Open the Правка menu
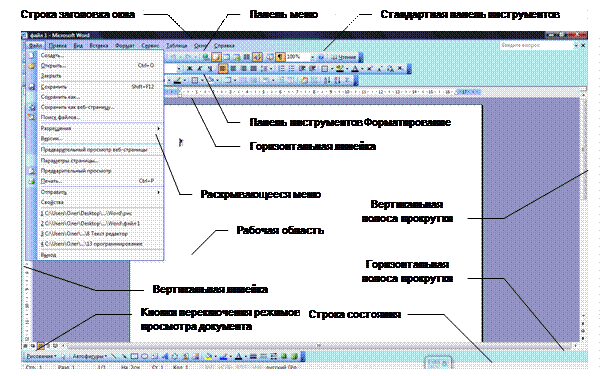612x376 pixels. (57, 45)
